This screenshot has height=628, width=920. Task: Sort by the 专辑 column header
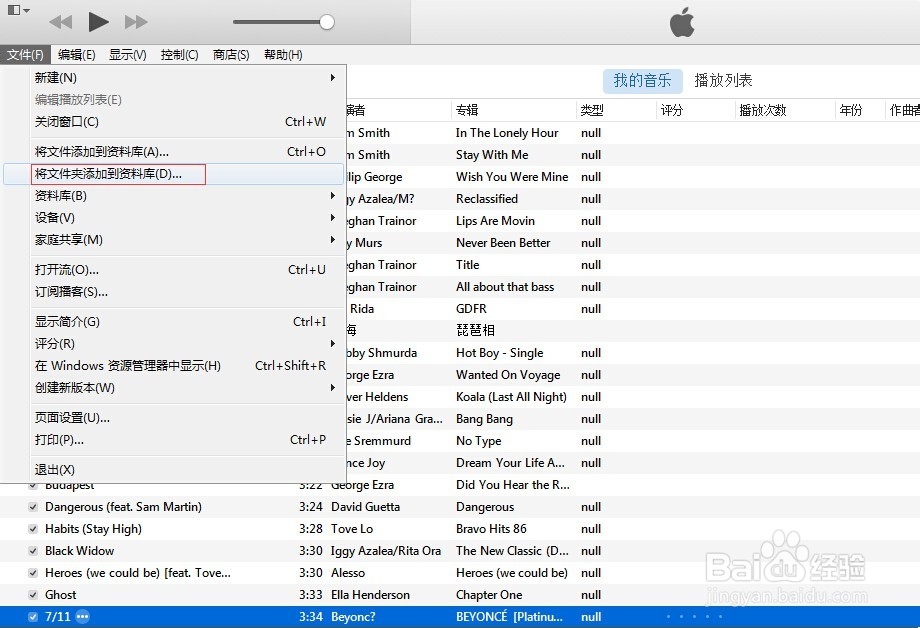pyautogui.click(x=467, y=109)
